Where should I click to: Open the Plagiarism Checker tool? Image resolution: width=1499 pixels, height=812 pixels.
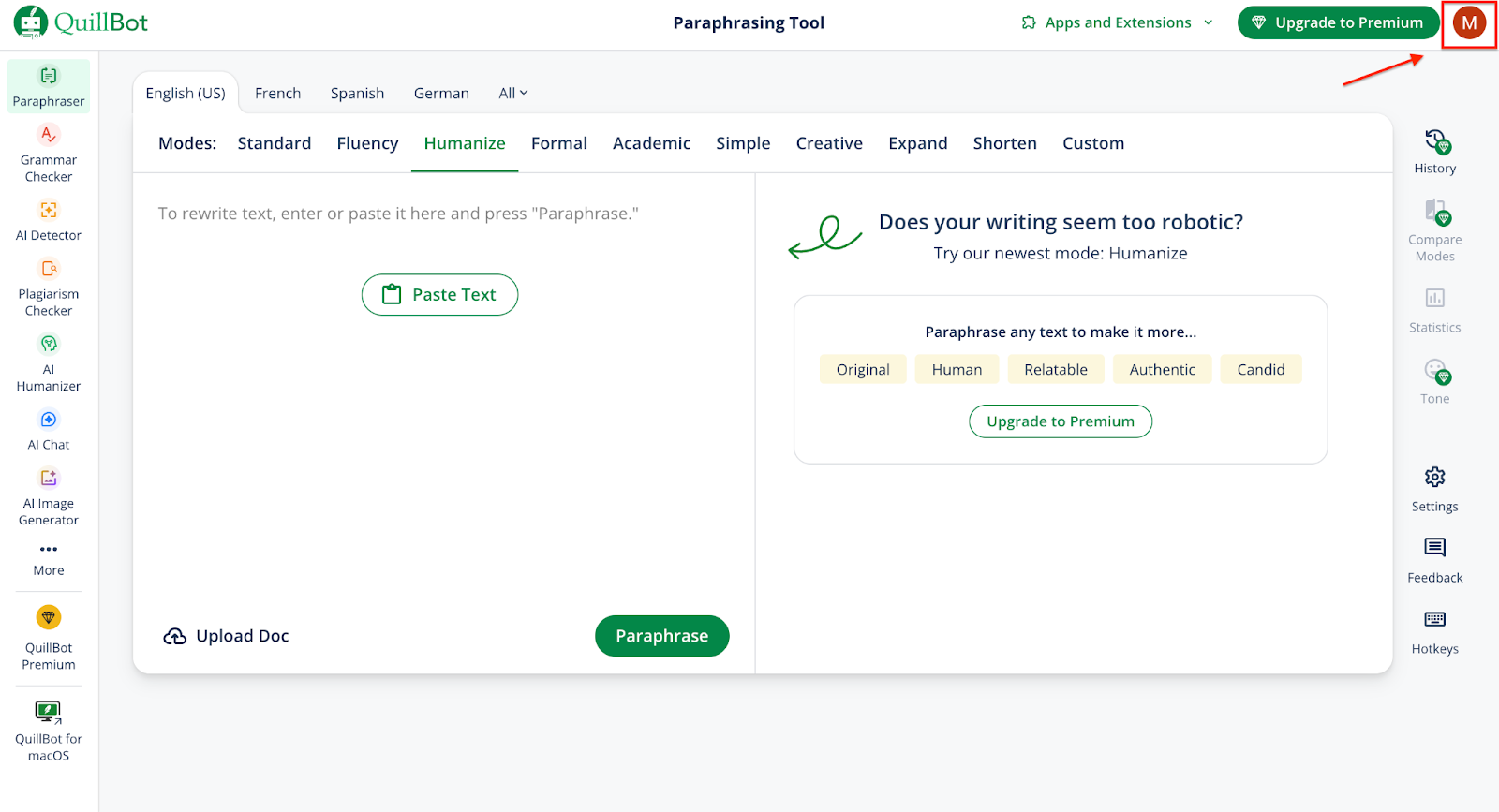pyautogui.click(x=49, y=288)
